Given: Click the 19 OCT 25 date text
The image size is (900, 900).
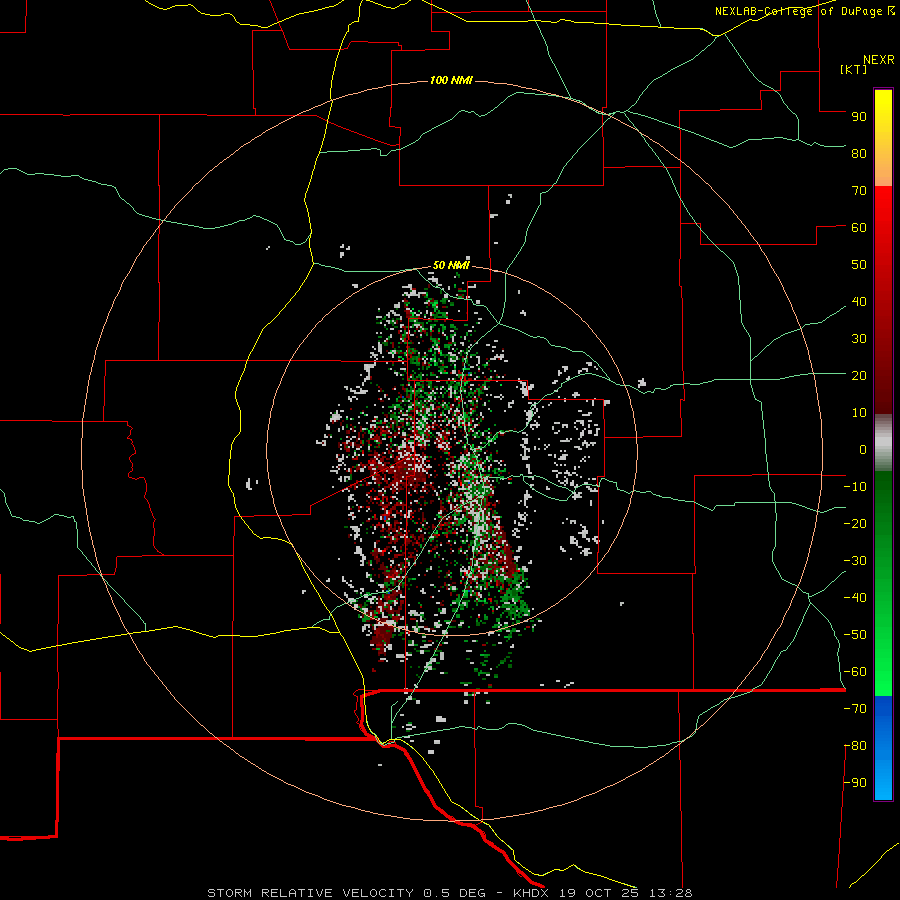Looking at the screenshot, I should [x=602, y=893].
